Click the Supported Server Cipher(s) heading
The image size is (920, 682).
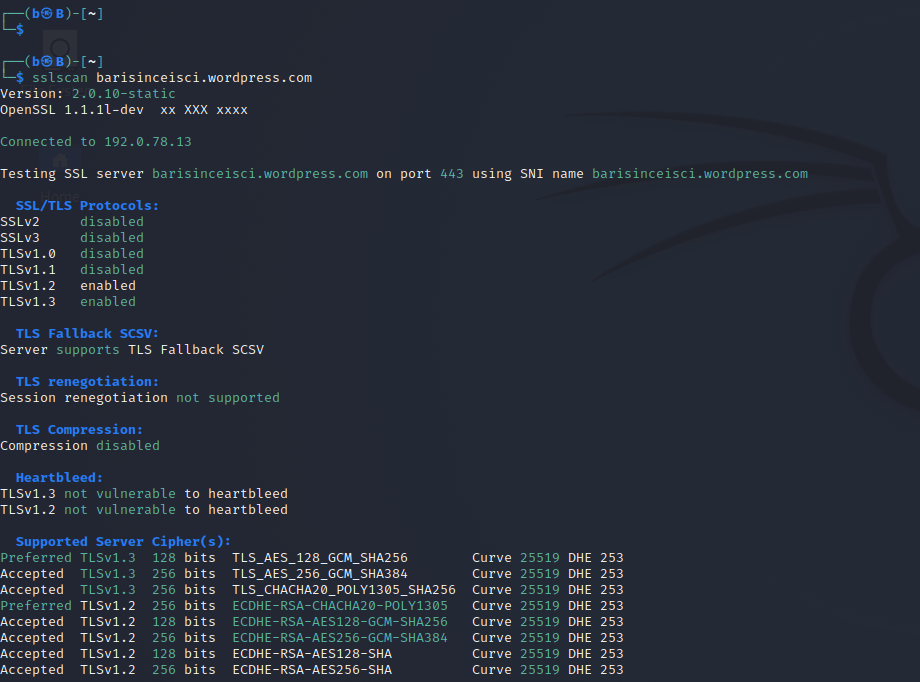[123, 541]
